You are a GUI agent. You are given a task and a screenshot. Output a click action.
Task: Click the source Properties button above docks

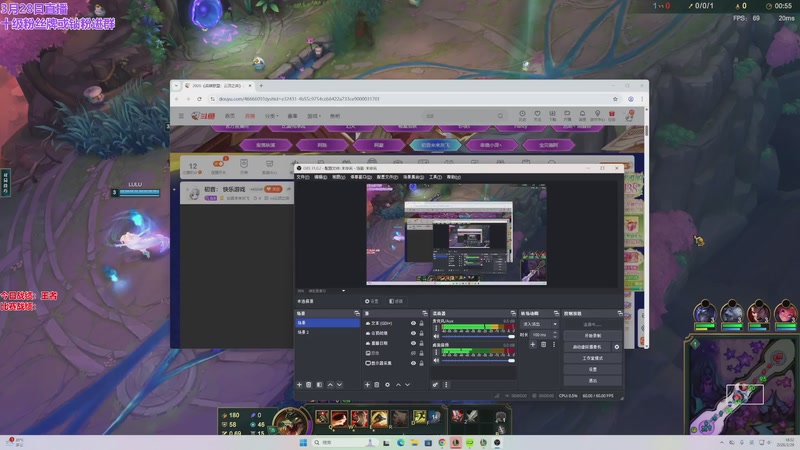(371, 301)
